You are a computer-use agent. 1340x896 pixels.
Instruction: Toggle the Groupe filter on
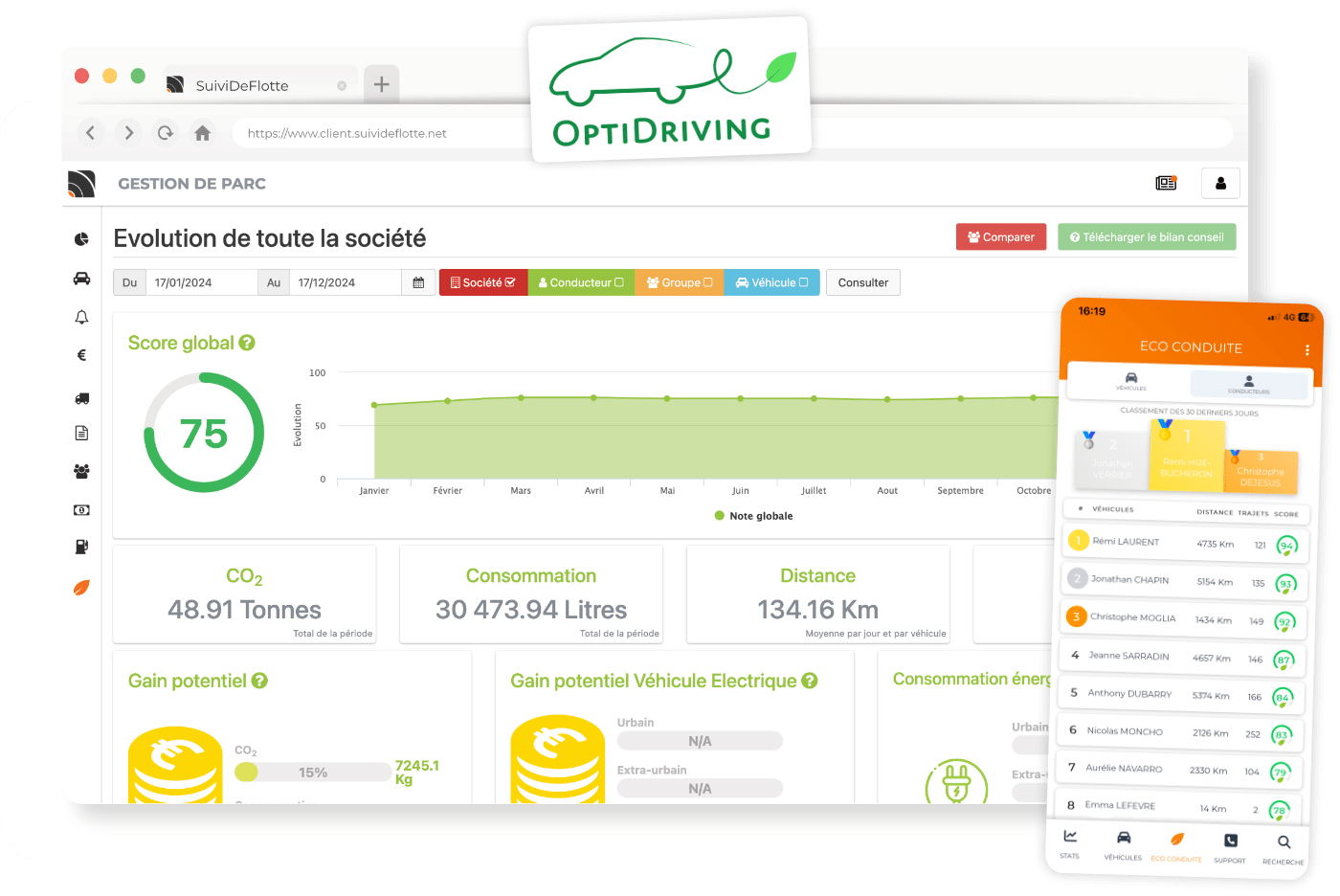click(680, 282)
